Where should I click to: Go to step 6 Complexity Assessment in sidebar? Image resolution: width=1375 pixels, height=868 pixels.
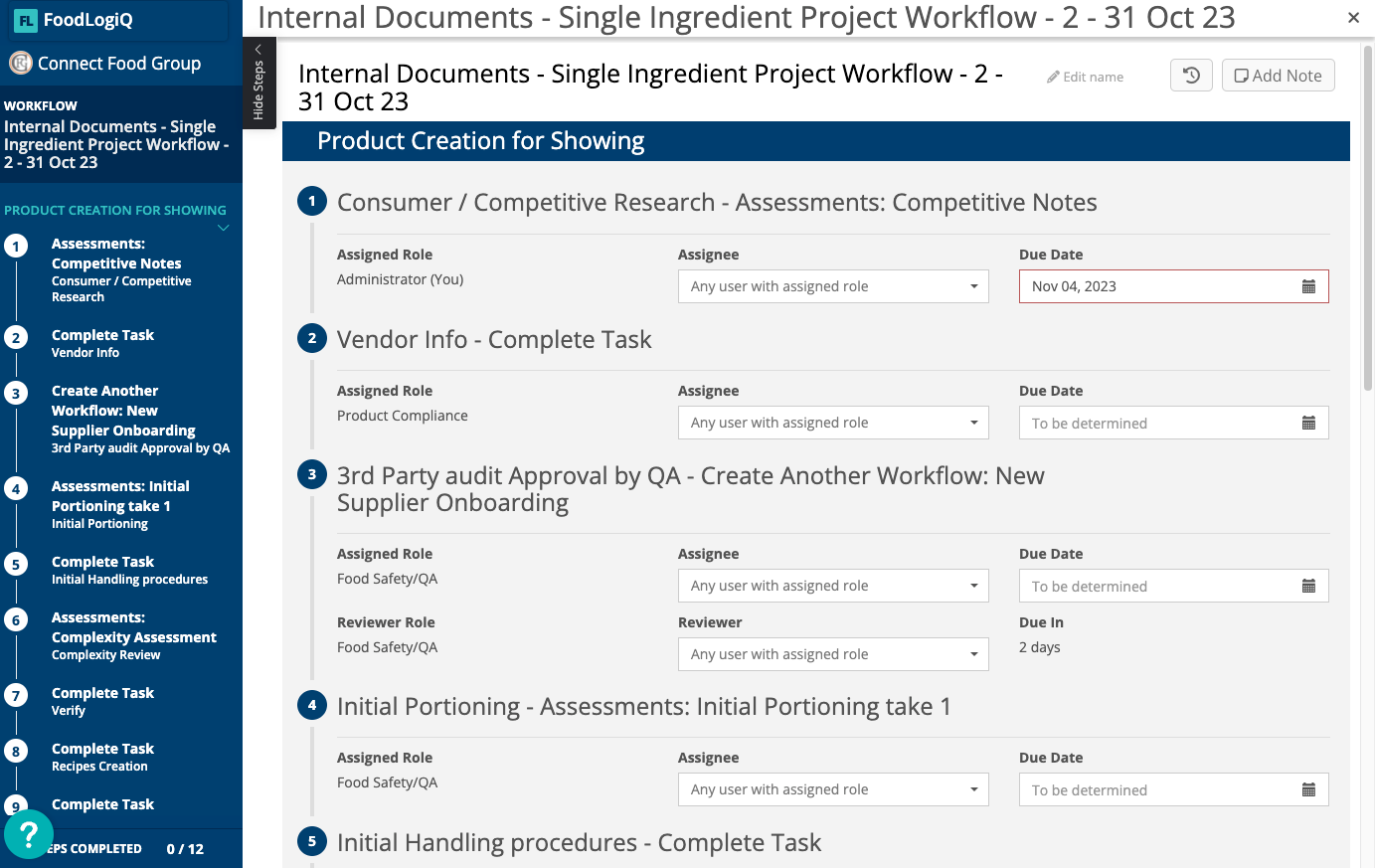(133, 636)
